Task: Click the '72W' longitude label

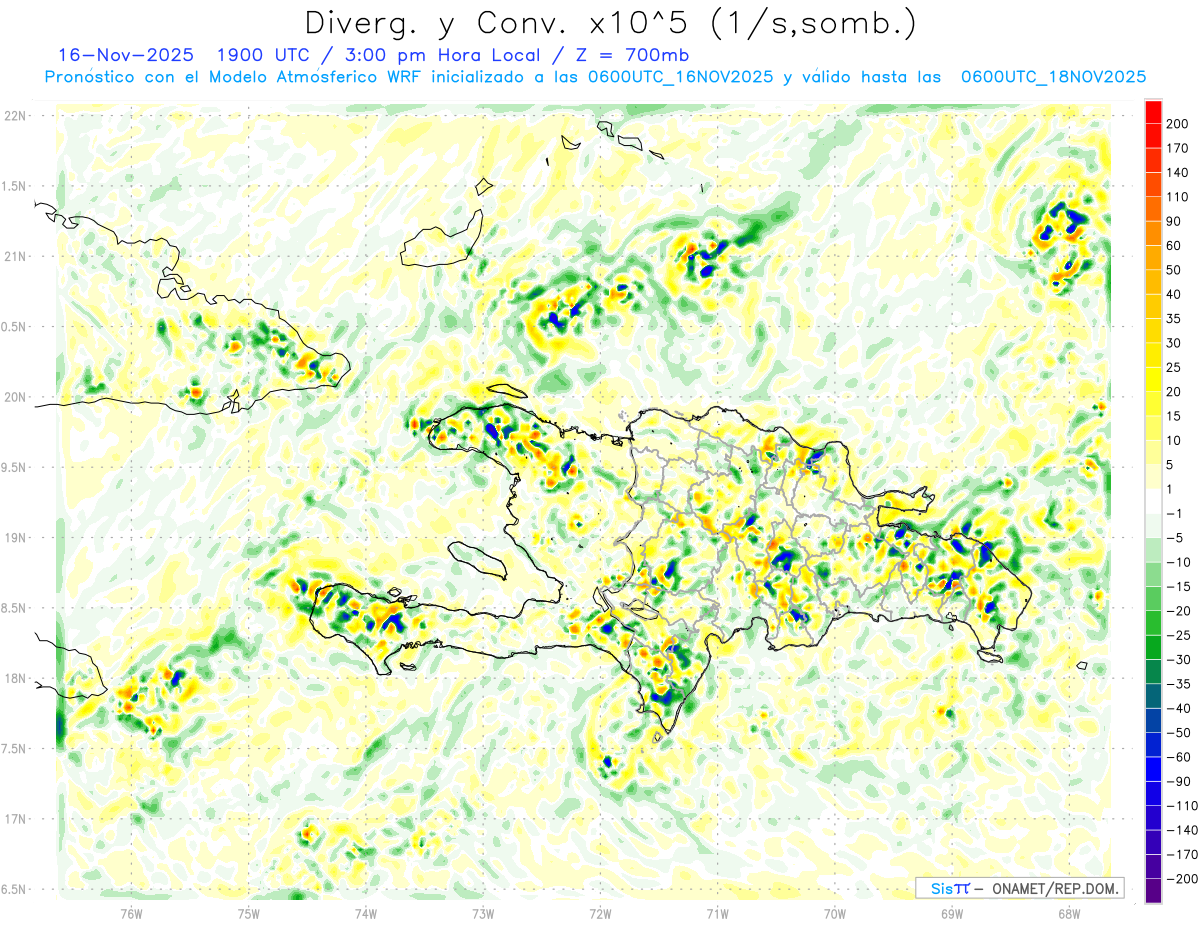Action: [600, 913]
